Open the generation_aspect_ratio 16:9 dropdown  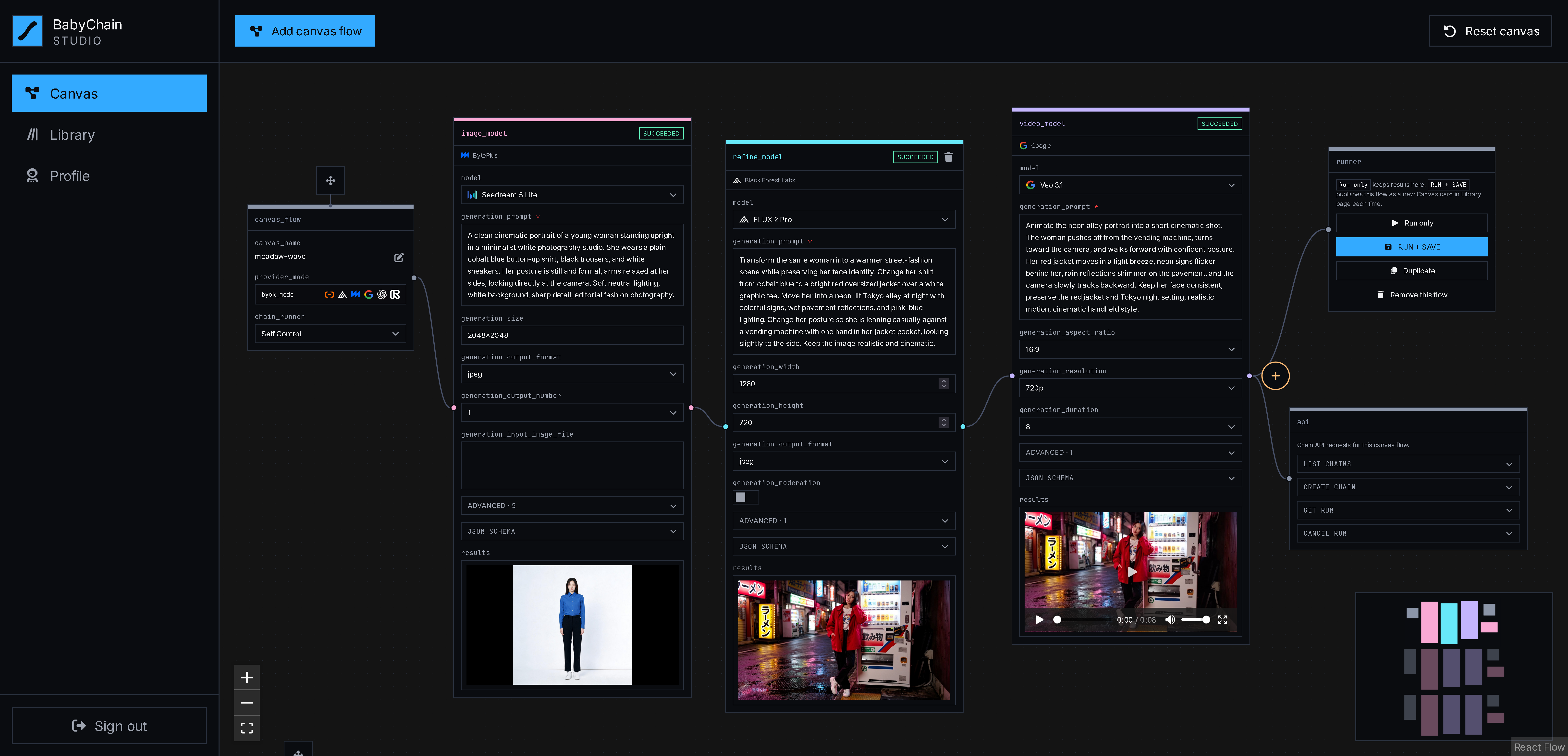[x=1130, y=350]
